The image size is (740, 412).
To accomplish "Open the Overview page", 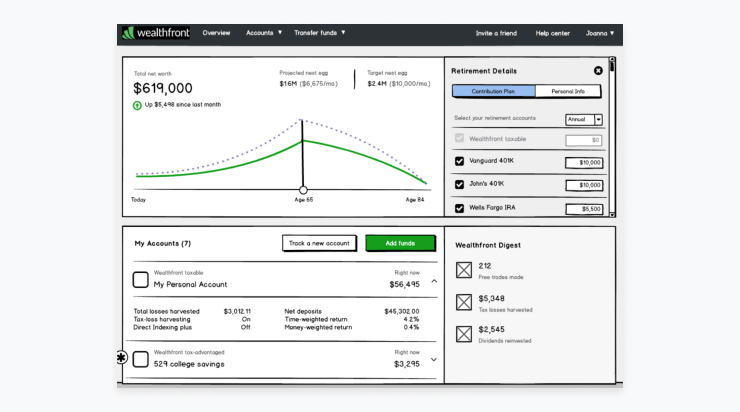I will pos(216,33).
